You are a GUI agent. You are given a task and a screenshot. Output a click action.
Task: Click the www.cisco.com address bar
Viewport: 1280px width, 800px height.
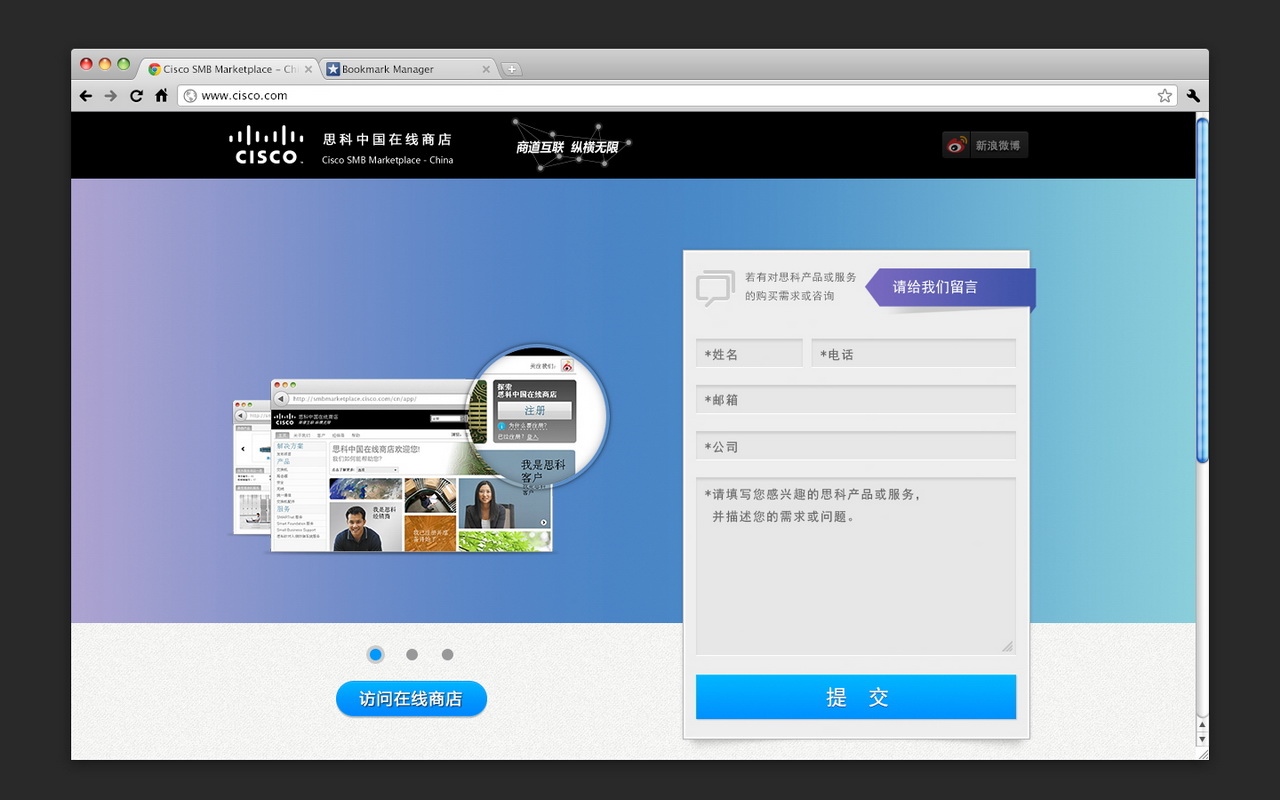click(x=678, y=96)
